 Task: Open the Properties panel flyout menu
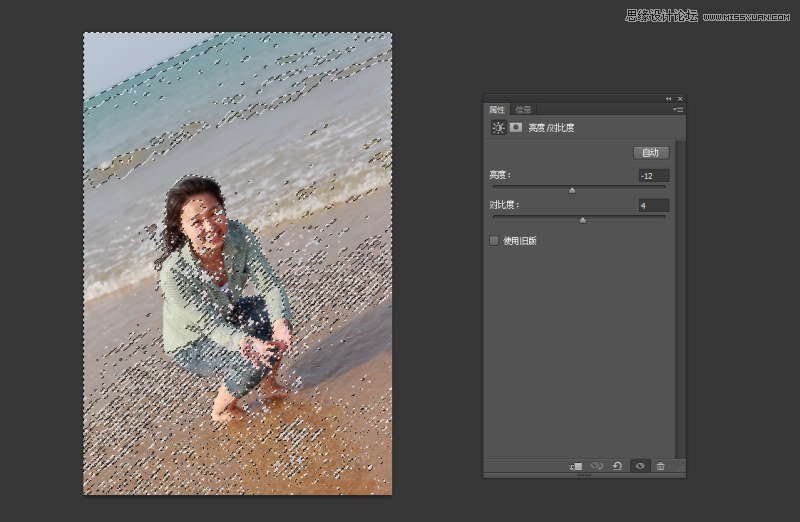(x=677, y=109)
